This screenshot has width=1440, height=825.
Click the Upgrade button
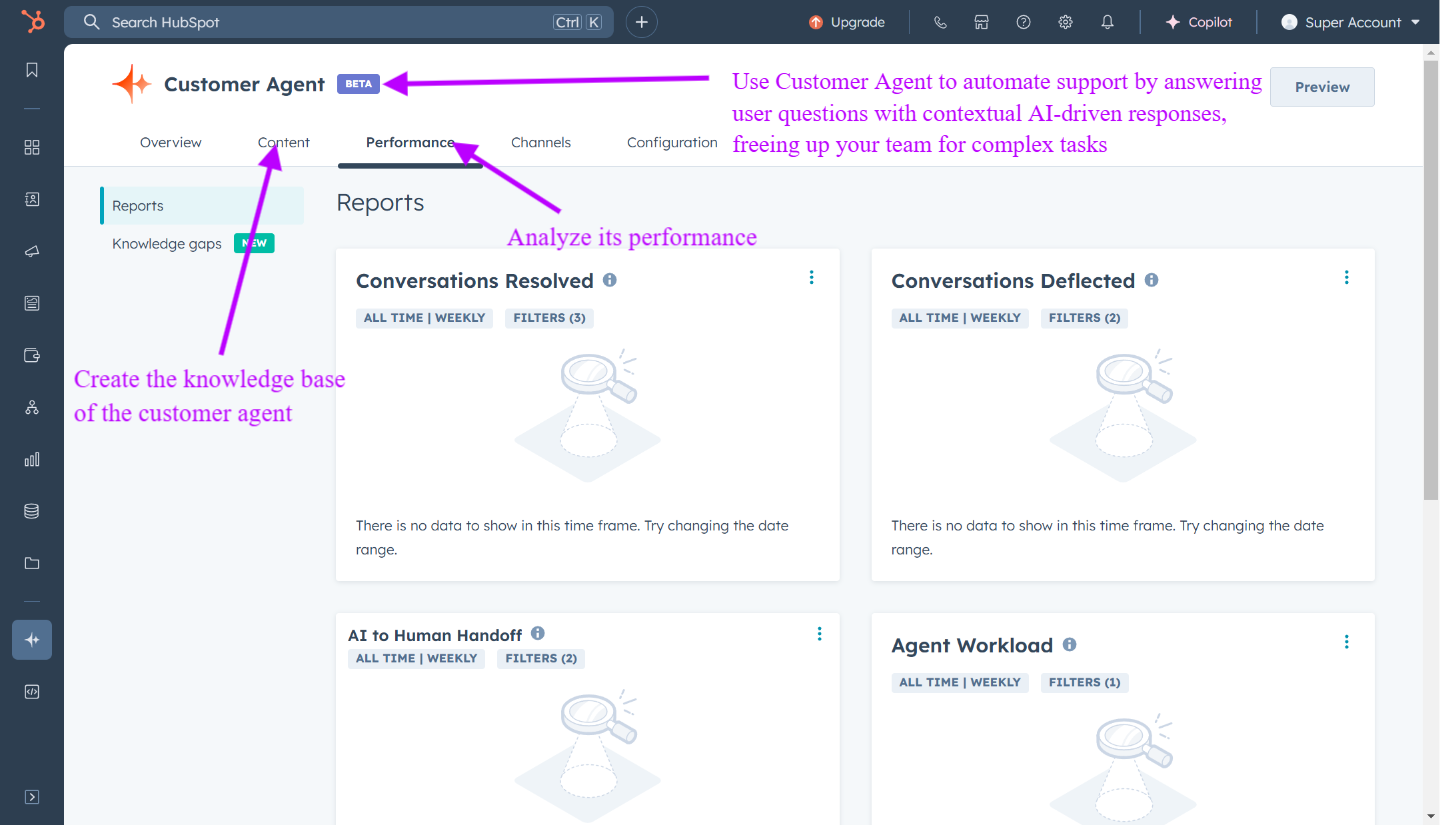pyautogui.click(x=847, y=21)
